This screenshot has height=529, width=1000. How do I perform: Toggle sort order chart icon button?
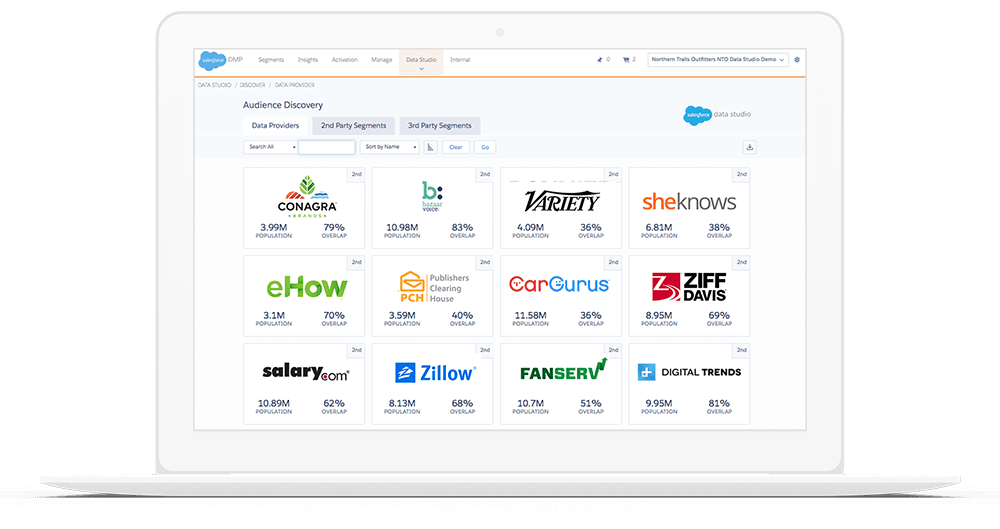coord(430,147)
